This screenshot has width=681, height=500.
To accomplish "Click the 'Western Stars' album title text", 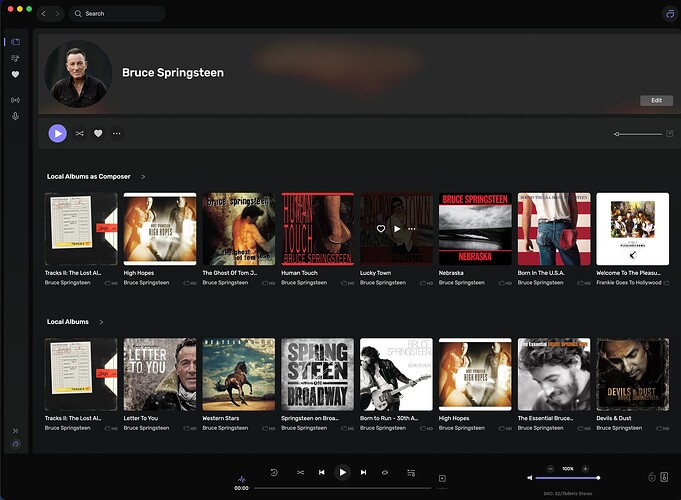I will click(220, 418).
